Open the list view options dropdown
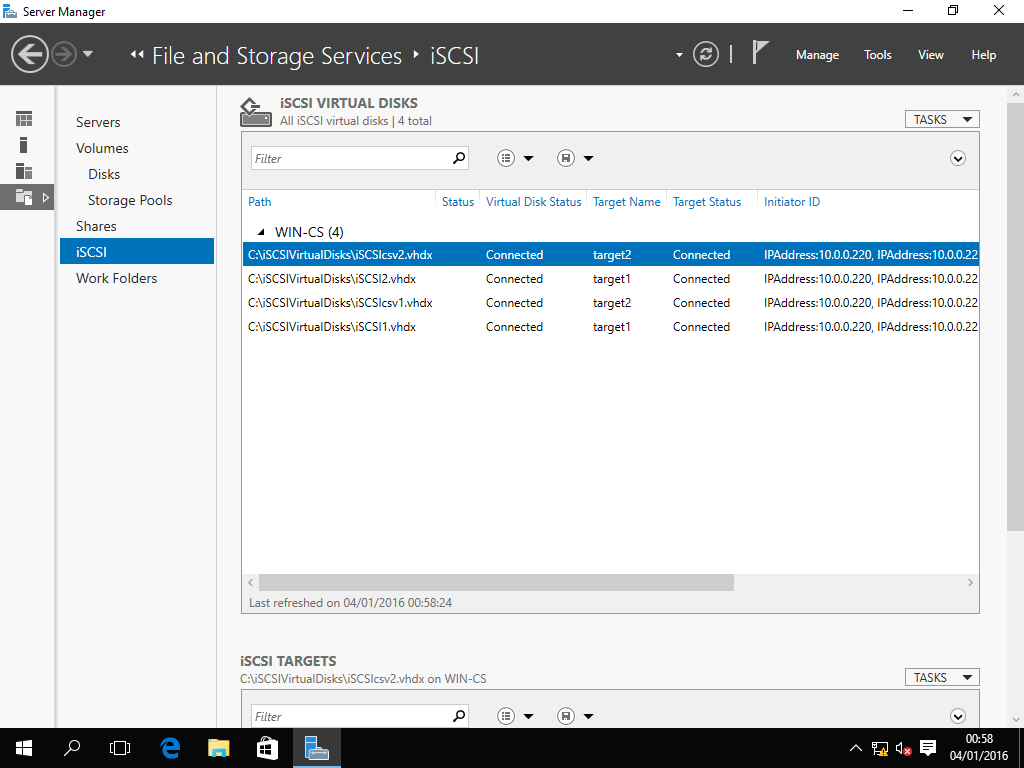Screen dimensions: 1024x768 (515, 158)
